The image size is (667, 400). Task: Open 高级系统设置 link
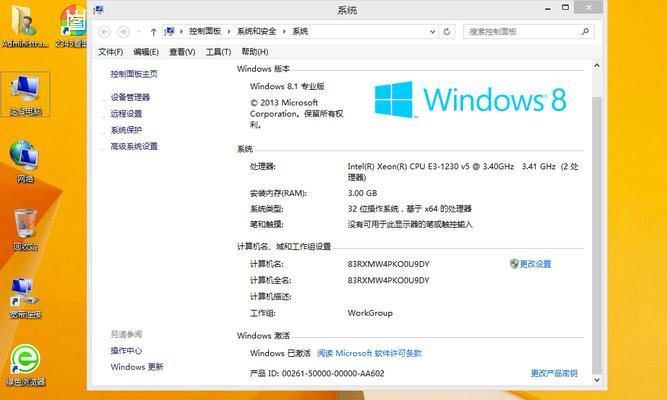click(134, 146)
